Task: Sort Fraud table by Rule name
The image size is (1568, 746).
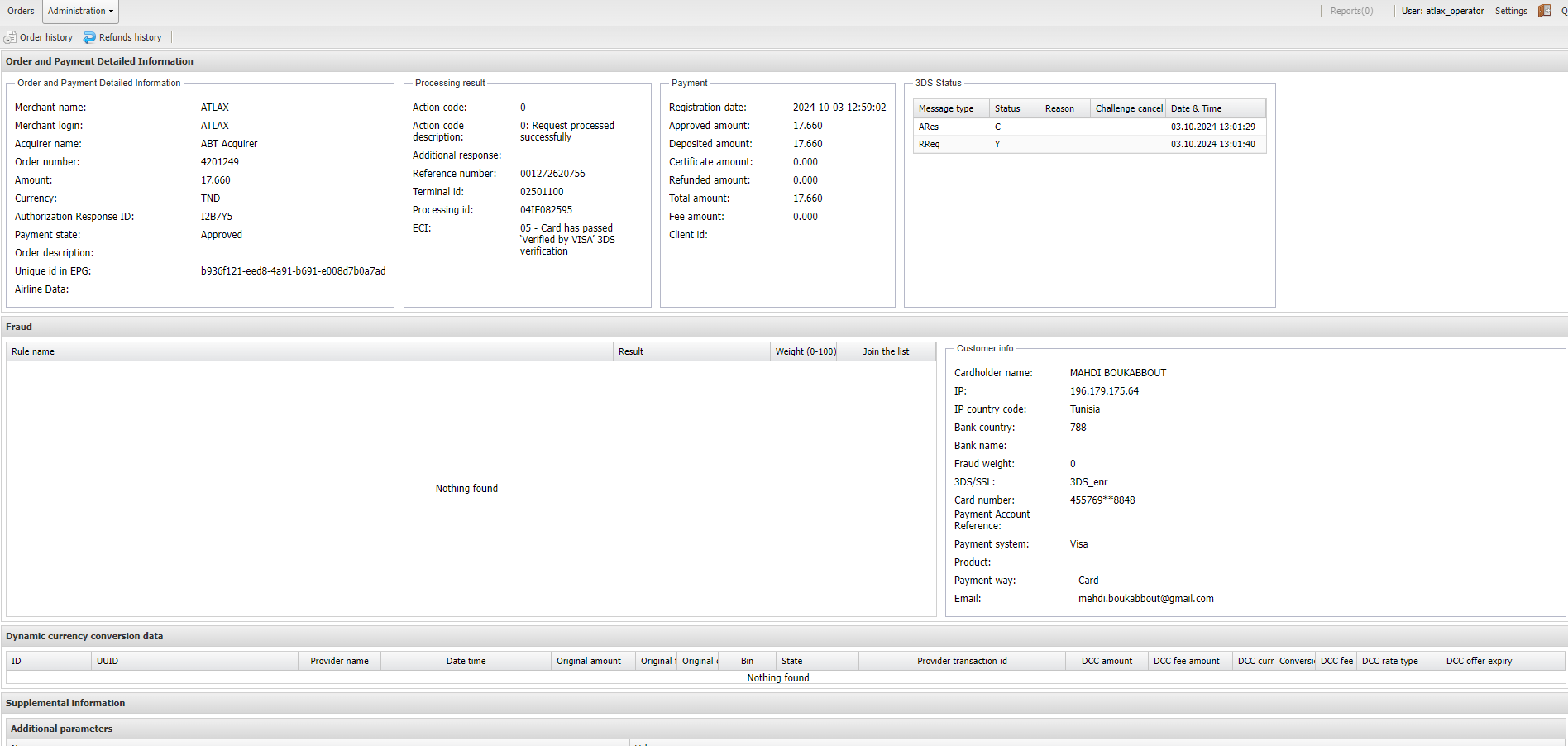Action: pos(33,351)
